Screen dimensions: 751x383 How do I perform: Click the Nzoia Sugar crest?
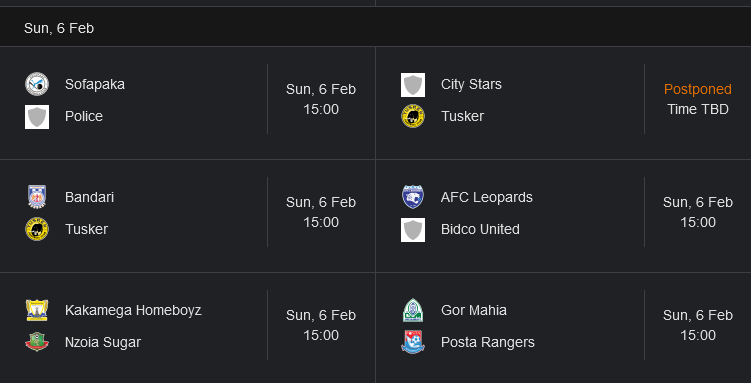click(x=37, y=342)
